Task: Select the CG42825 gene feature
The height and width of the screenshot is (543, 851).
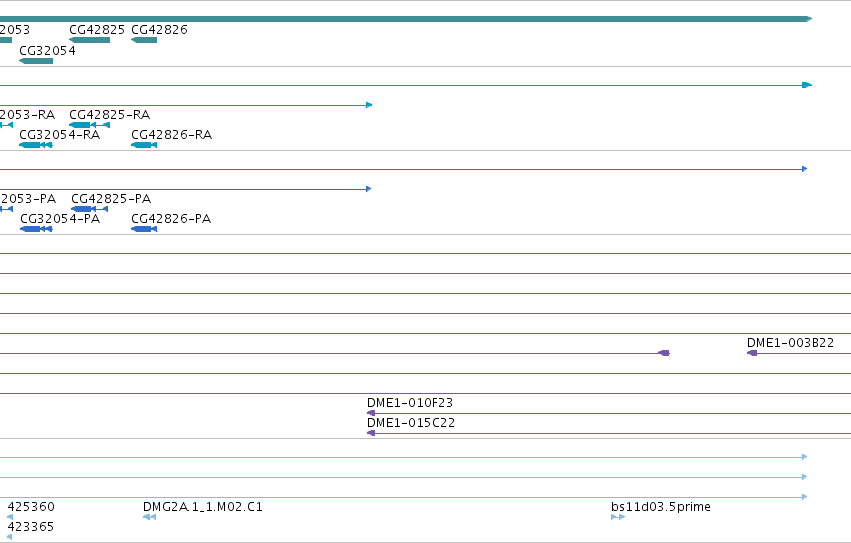Action: coord(90,40)
